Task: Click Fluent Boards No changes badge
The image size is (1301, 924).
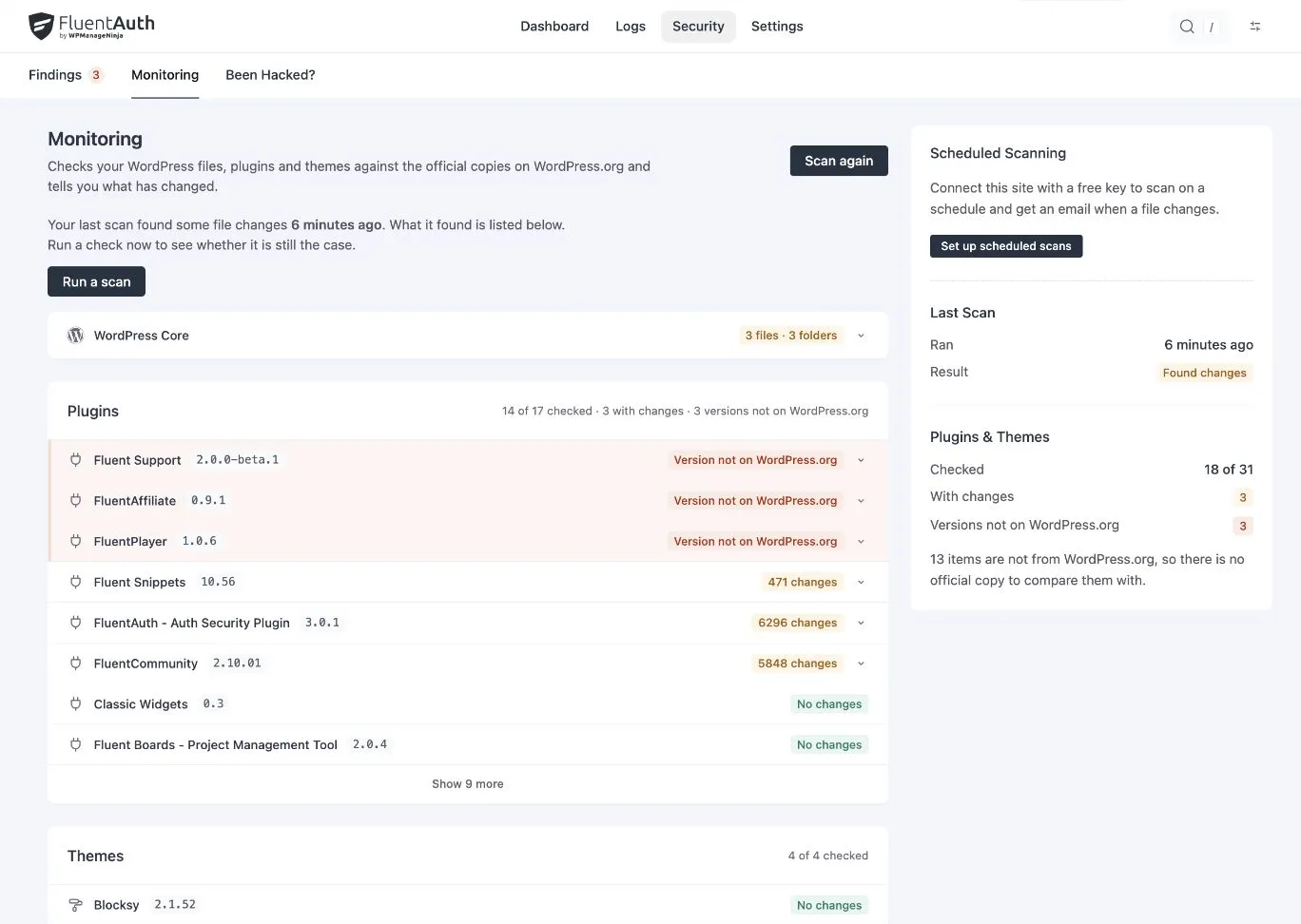Action: tap(829, 745)
